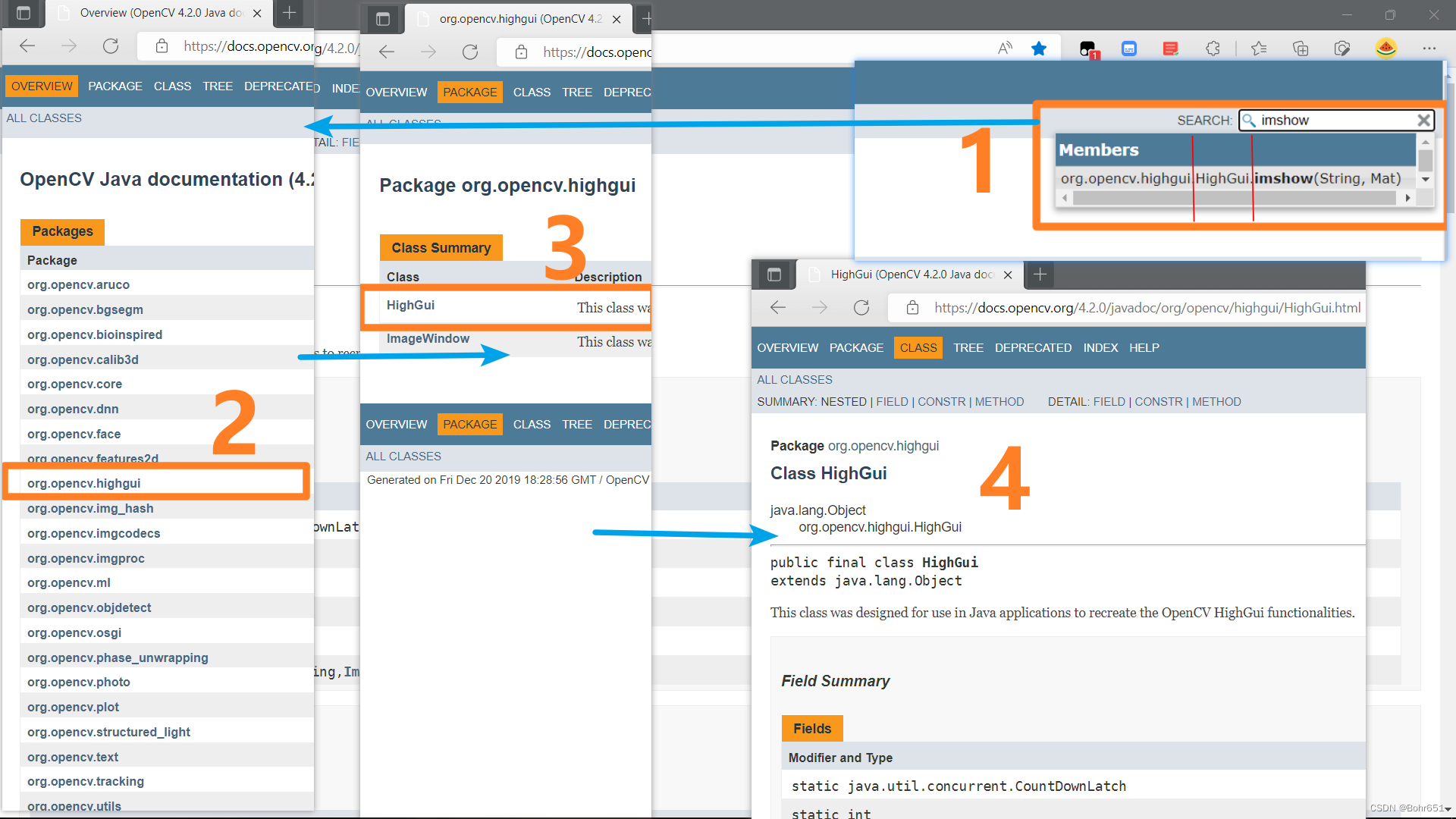The height and width of the screenshot is (819, 1456).
Task: Click org.opencv.highgui package link under Class HighGui
Action: pyautogui.click(x=883, y=446)
